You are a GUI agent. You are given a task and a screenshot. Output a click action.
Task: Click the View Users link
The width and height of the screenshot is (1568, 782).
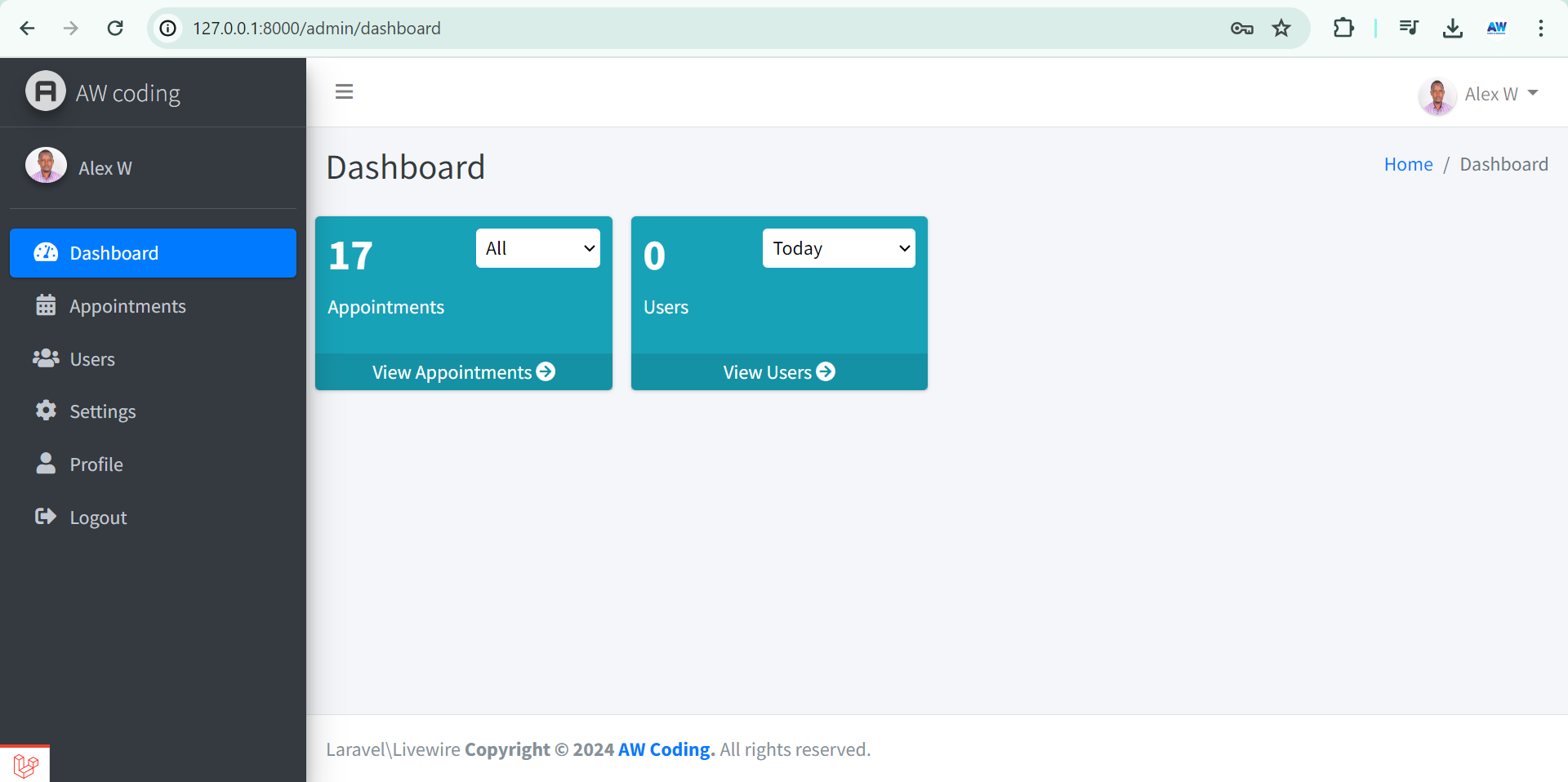[778, 372]
